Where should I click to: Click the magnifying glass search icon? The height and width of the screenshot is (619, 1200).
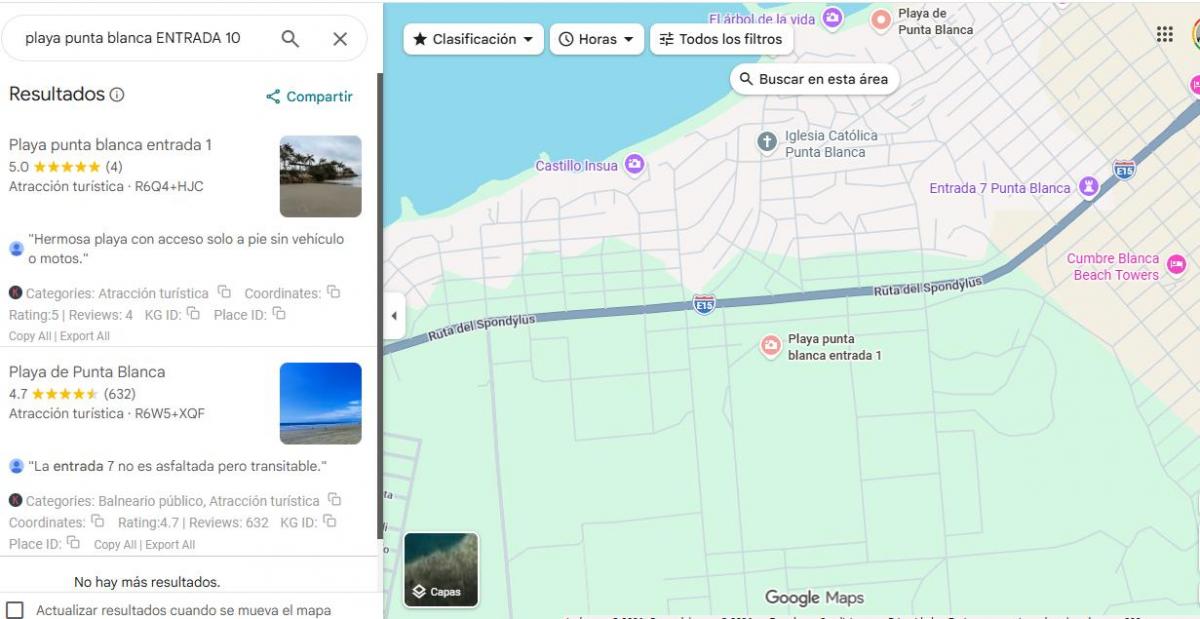[290, 39]
